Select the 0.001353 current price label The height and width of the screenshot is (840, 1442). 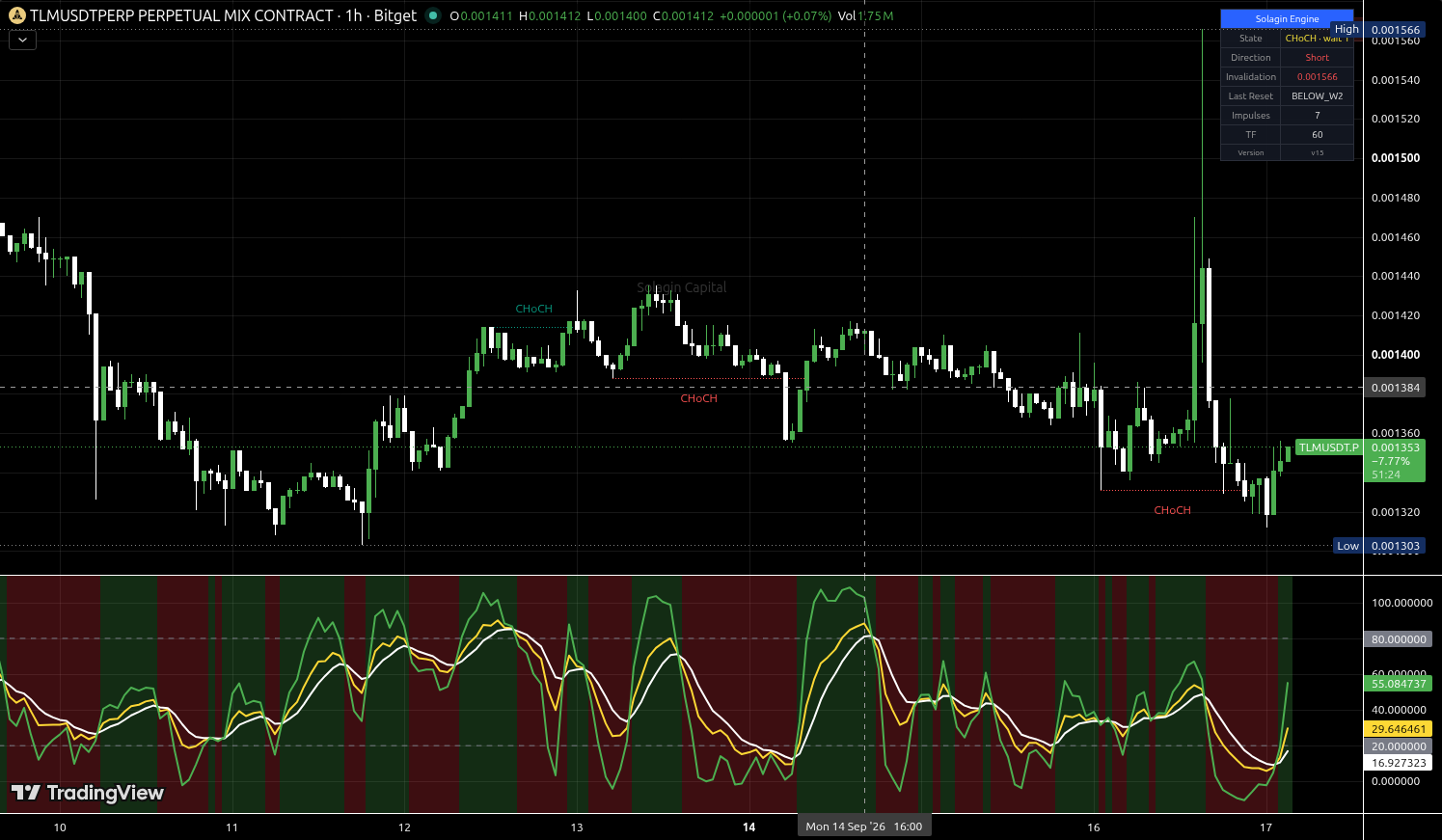(1395, 447)
